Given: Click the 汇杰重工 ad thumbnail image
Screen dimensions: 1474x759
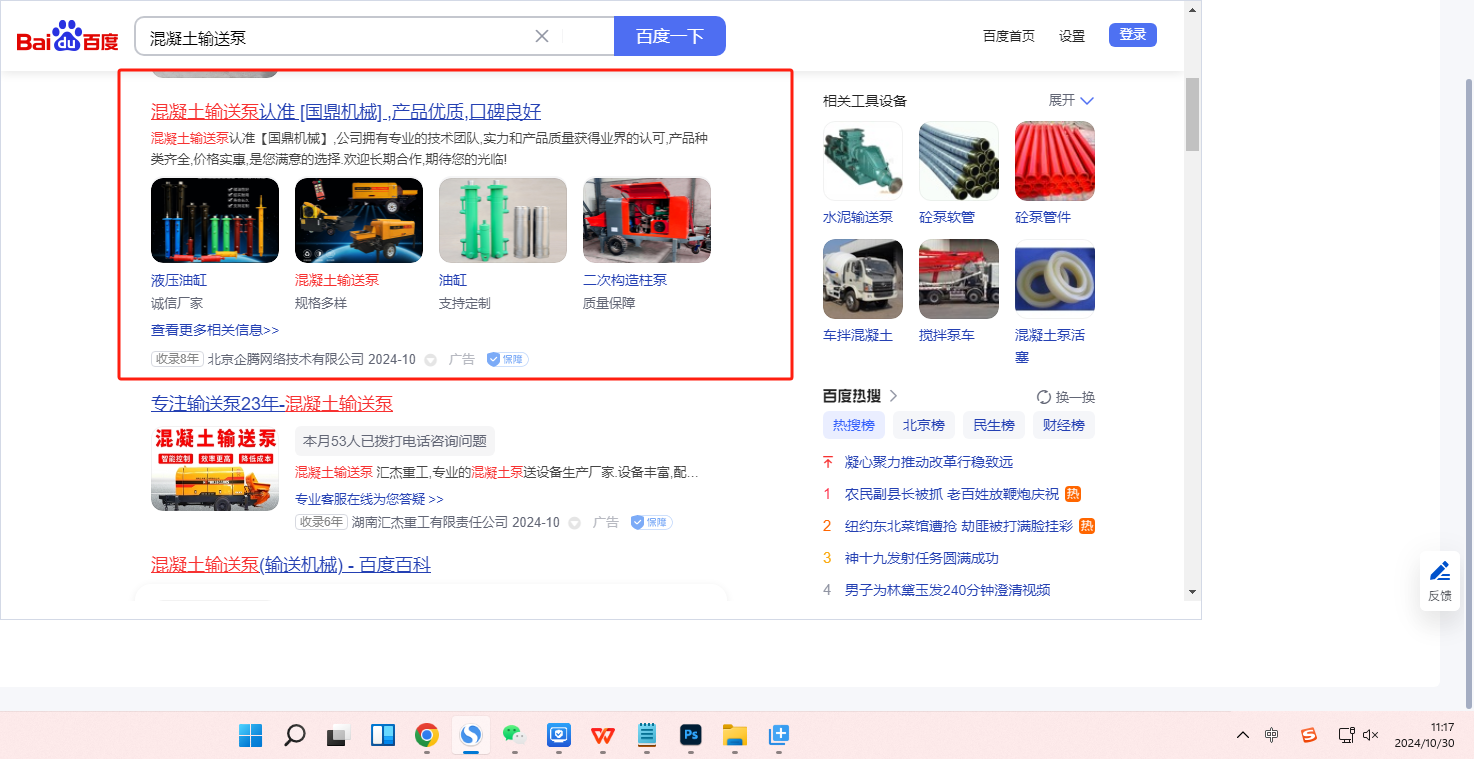Looking at the screenshot, I should click(215, 468).
